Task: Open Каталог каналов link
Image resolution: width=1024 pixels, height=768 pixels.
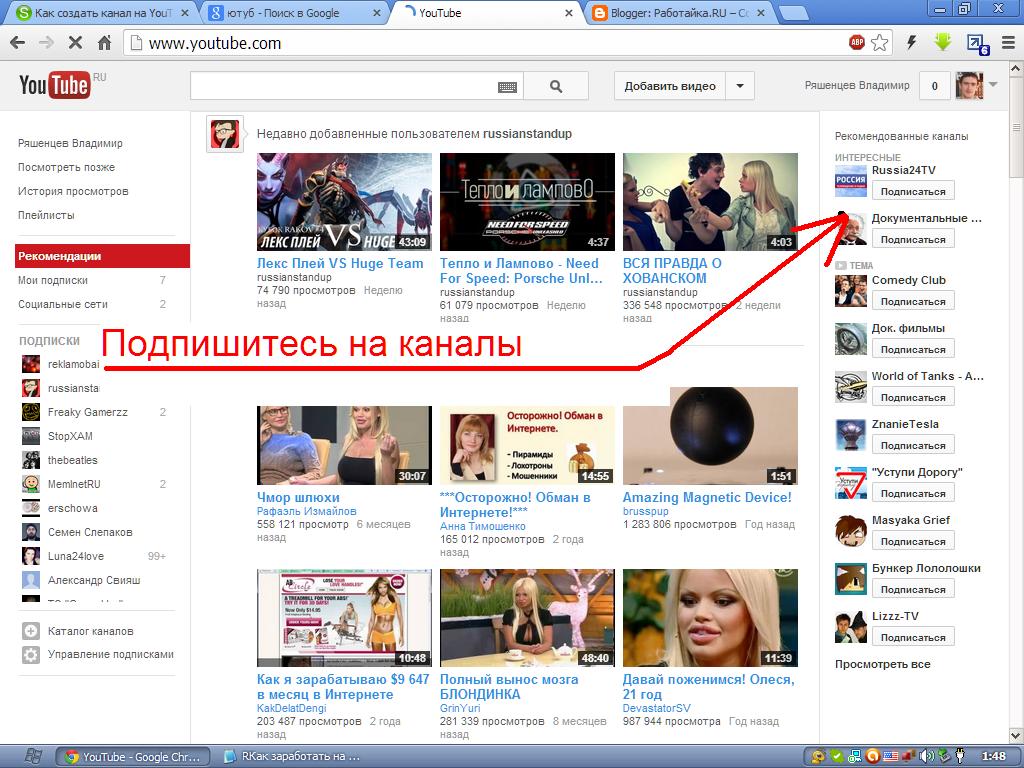Action: coord(91,631)
